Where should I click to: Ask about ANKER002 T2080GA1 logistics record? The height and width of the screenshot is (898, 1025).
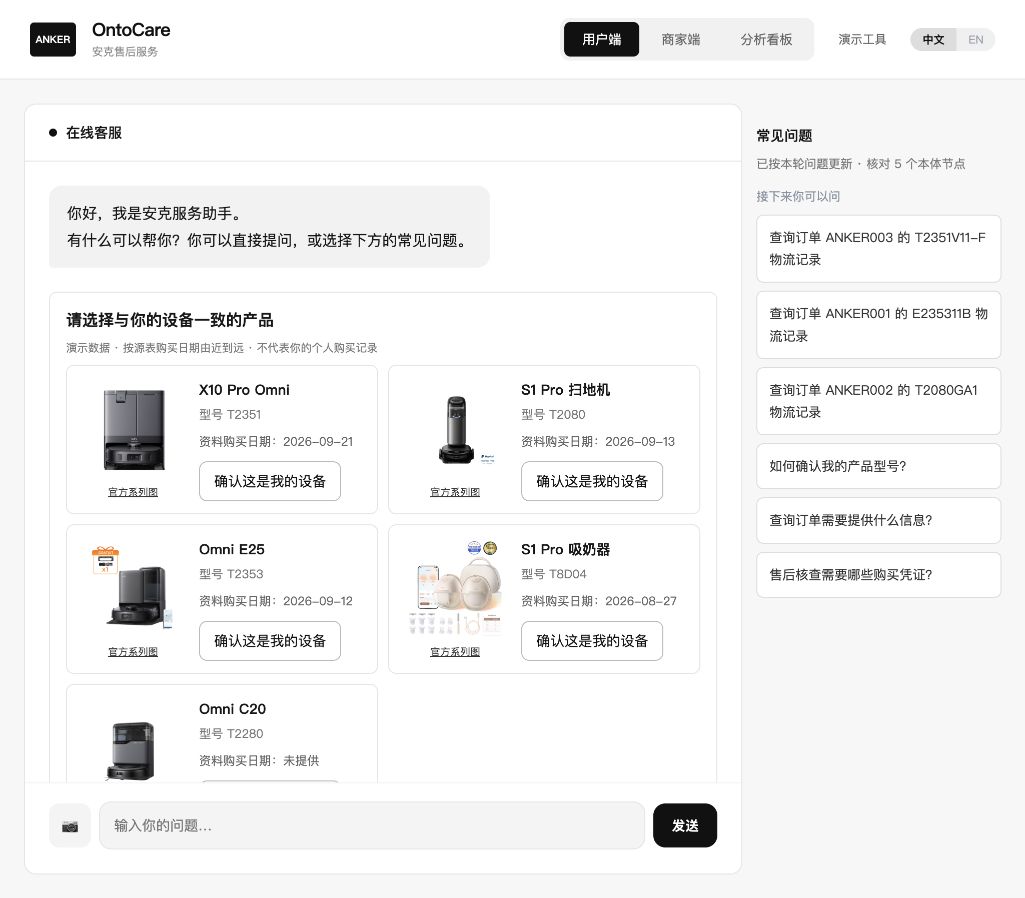[x=879, y=401]
